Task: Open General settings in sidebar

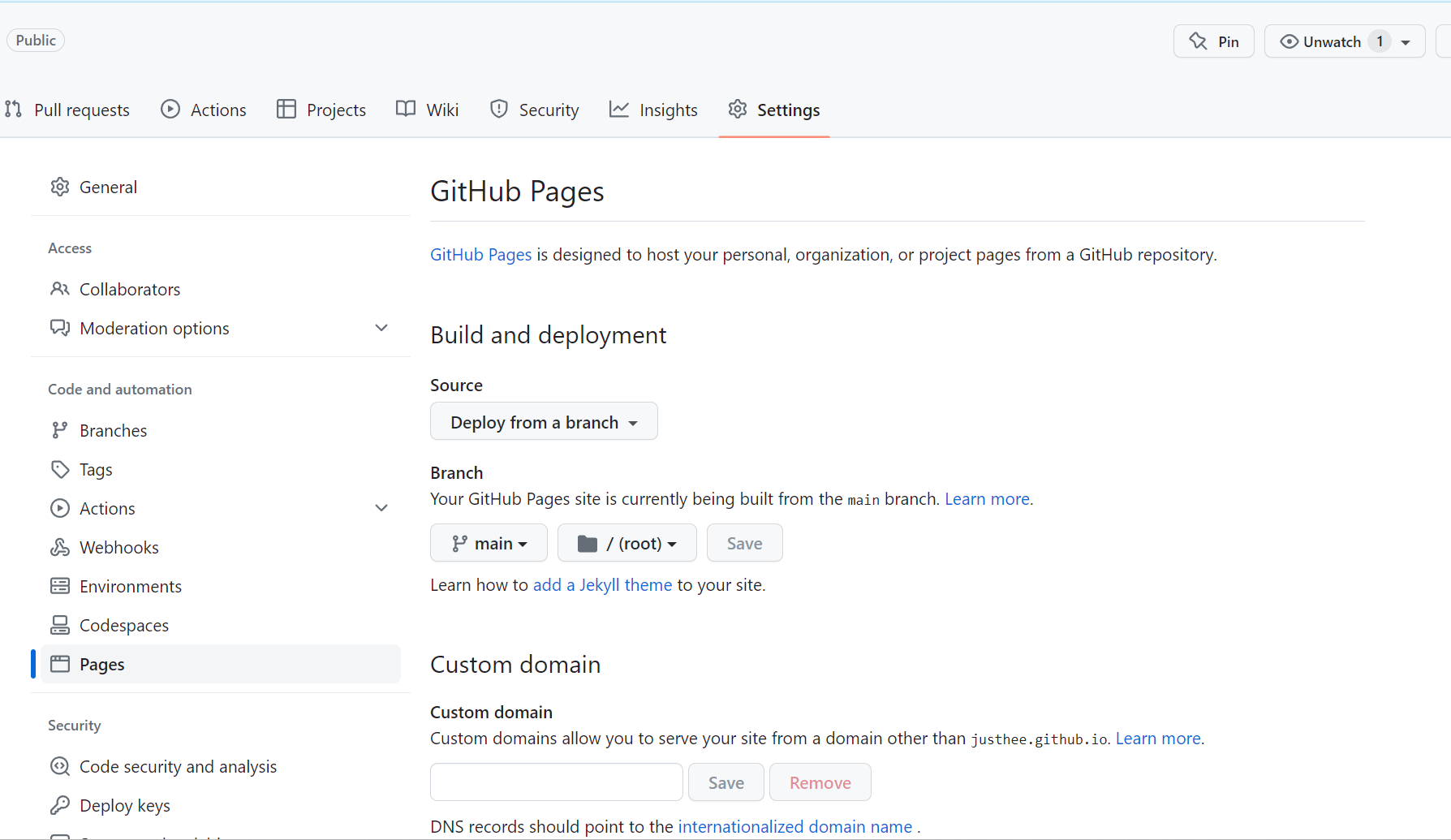Action: (221, 187)
